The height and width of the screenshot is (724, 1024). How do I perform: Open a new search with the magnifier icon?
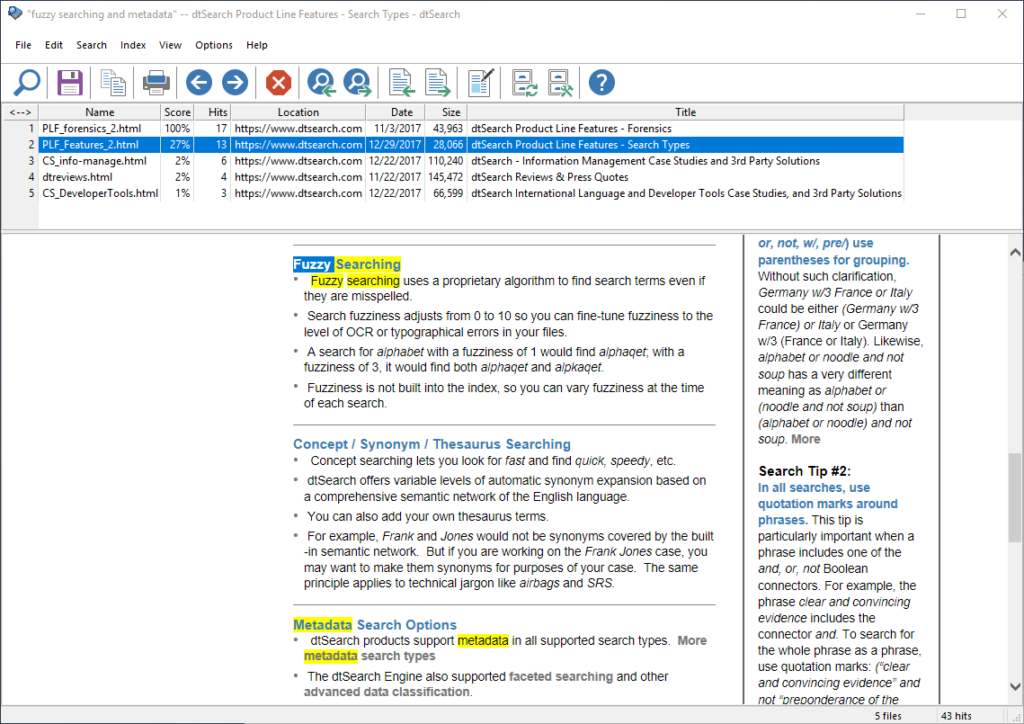tap(25, 82)
